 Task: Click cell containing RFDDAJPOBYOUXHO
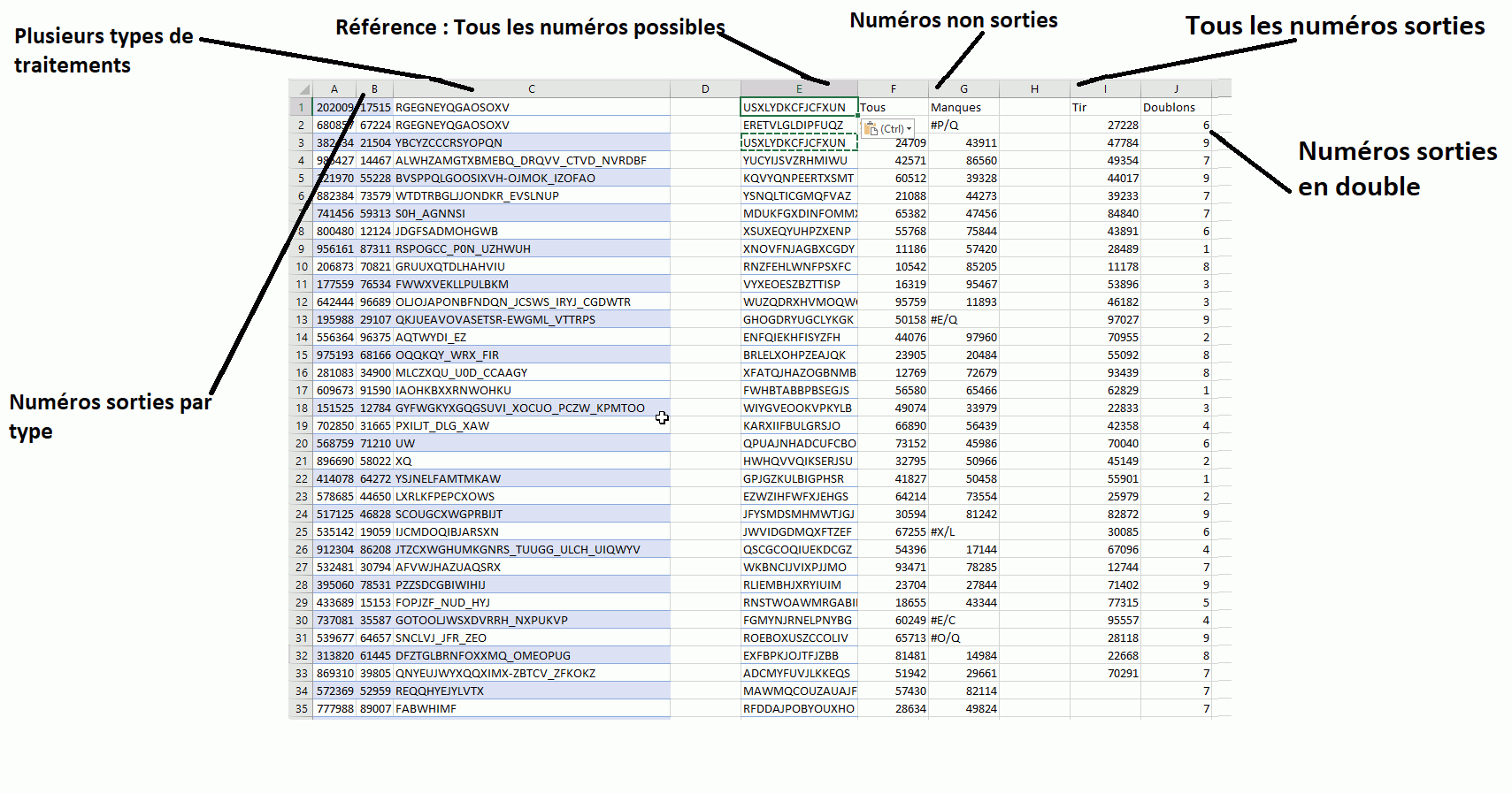coord(799,708)
